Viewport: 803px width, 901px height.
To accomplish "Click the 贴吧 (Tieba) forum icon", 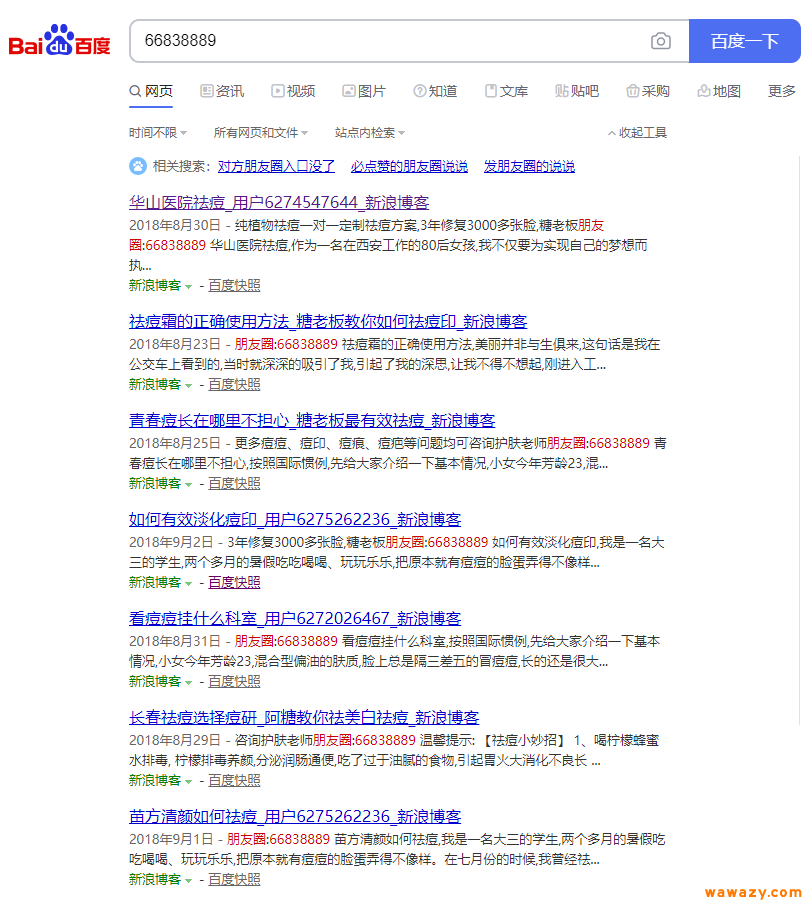I will [560, 90].
